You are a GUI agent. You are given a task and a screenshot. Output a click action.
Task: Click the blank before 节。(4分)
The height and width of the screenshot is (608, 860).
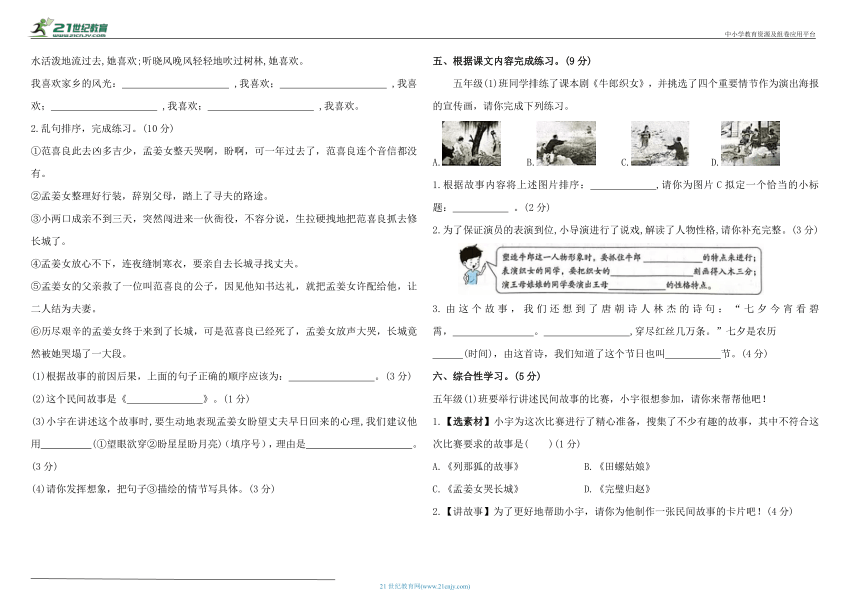click(693, 355)
